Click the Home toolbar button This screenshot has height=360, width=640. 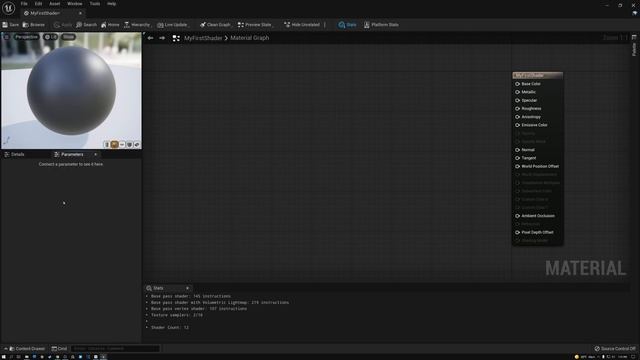(x=110, y=25)
